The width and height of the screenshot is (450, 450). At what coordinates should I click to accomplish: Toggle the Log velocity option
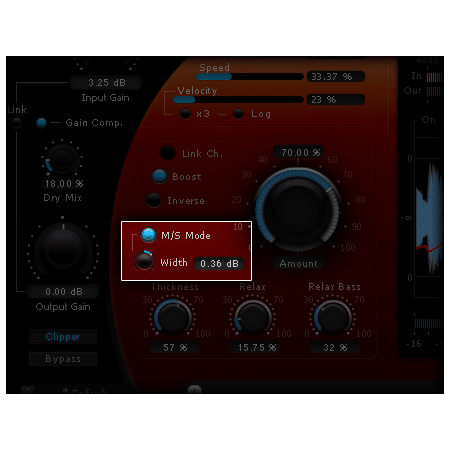point(238,114)
